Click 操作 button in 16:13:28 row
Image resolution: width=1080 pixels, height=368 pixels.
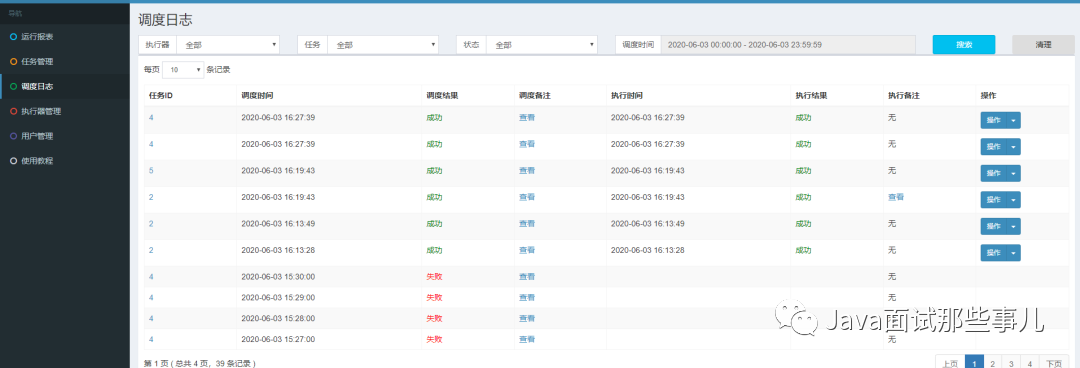click(x=993, y=253)
